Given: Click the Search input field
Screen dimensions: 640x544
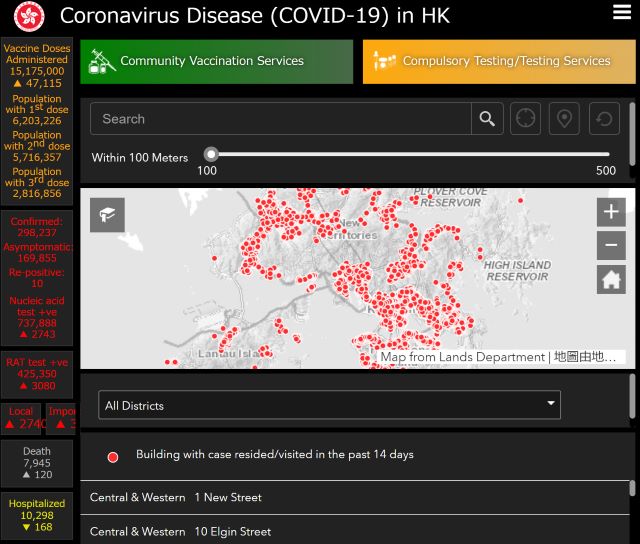Looking at the screenshot, I should click(280, 119).
